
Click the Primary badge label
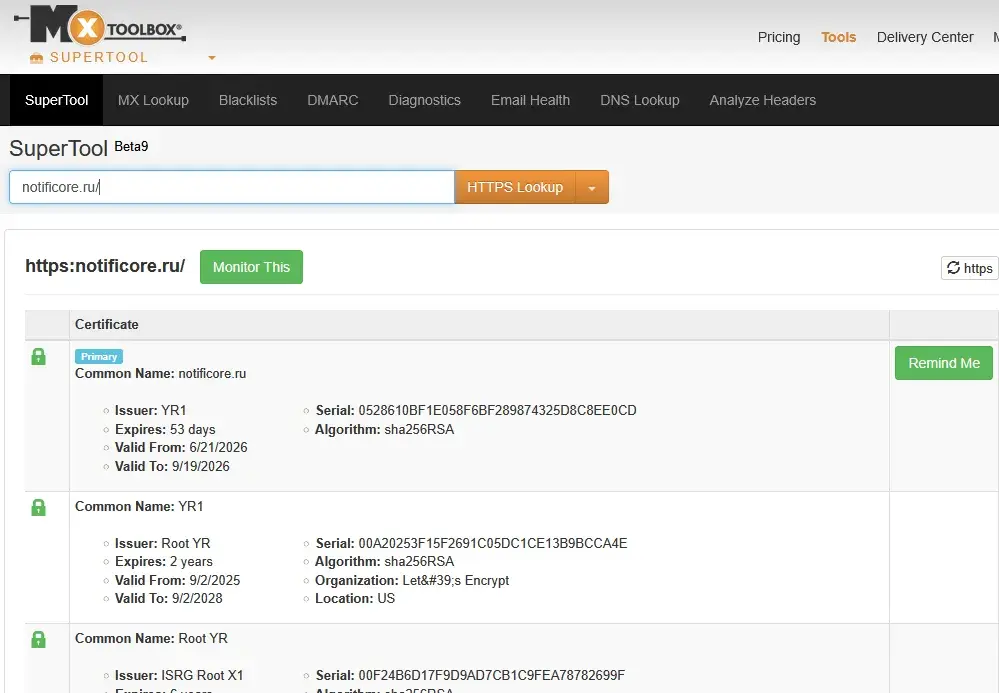point(99,357)
